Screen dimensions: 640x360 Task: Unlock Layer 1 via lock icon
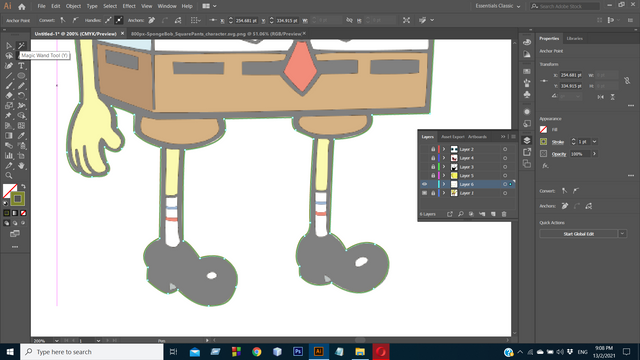pyautogui.click(x=433, y=193)
